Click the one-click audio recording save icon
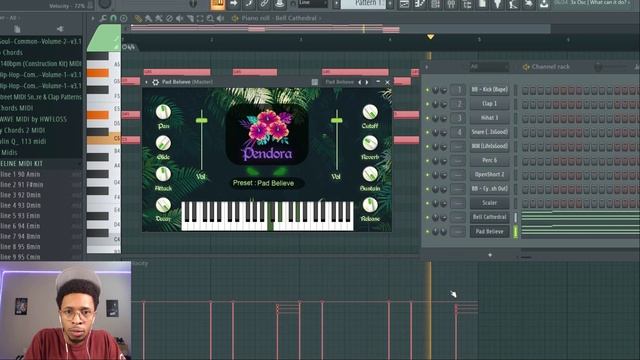The image size is (640, 360). tap(544, 4)
